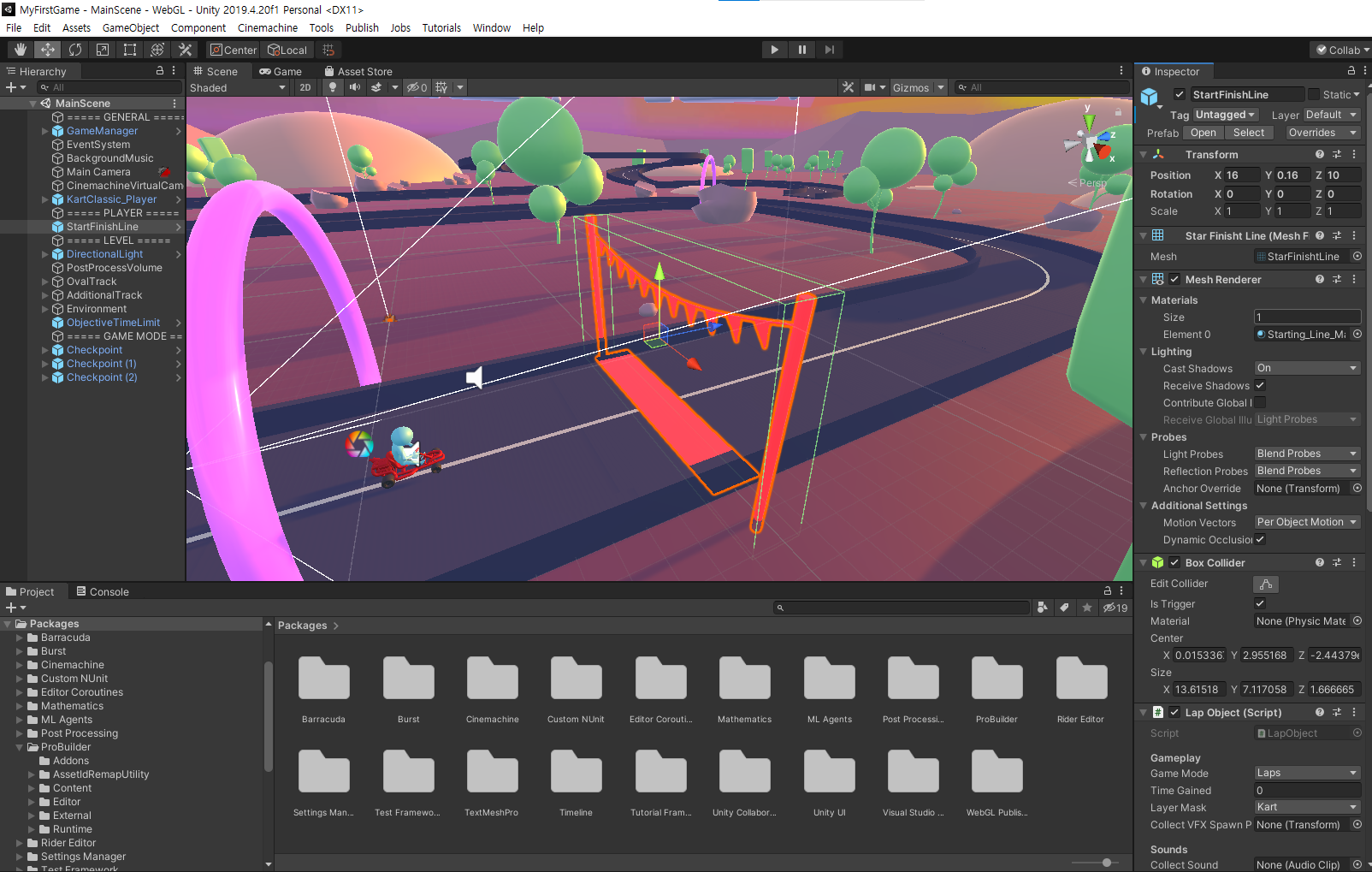Toggle 2D scene view mode

click(305, 87)
